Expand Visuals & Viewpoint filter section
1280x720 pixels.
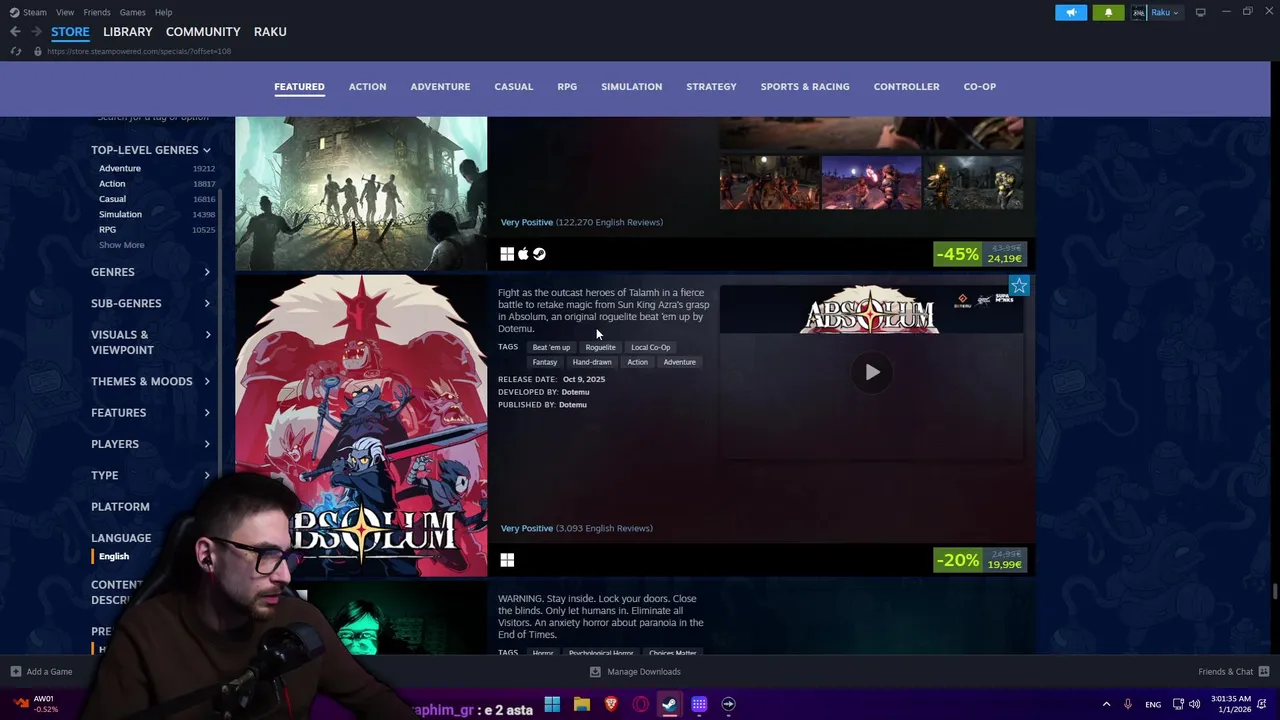(151, 342)
